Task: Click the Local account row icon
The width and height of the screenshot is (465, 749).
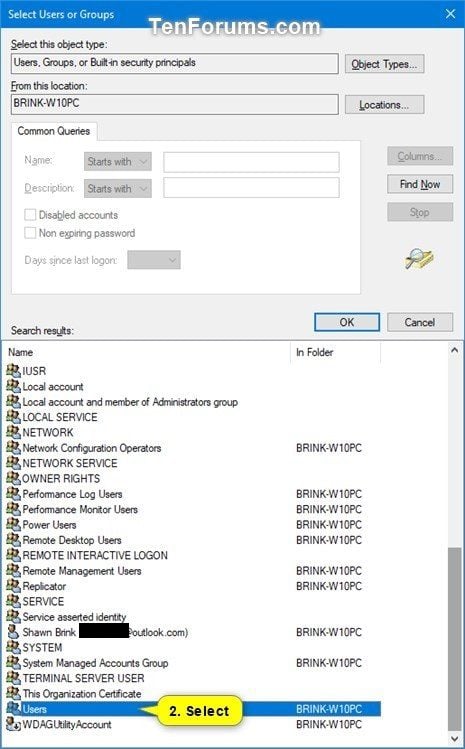Action: tap(13, 386)
